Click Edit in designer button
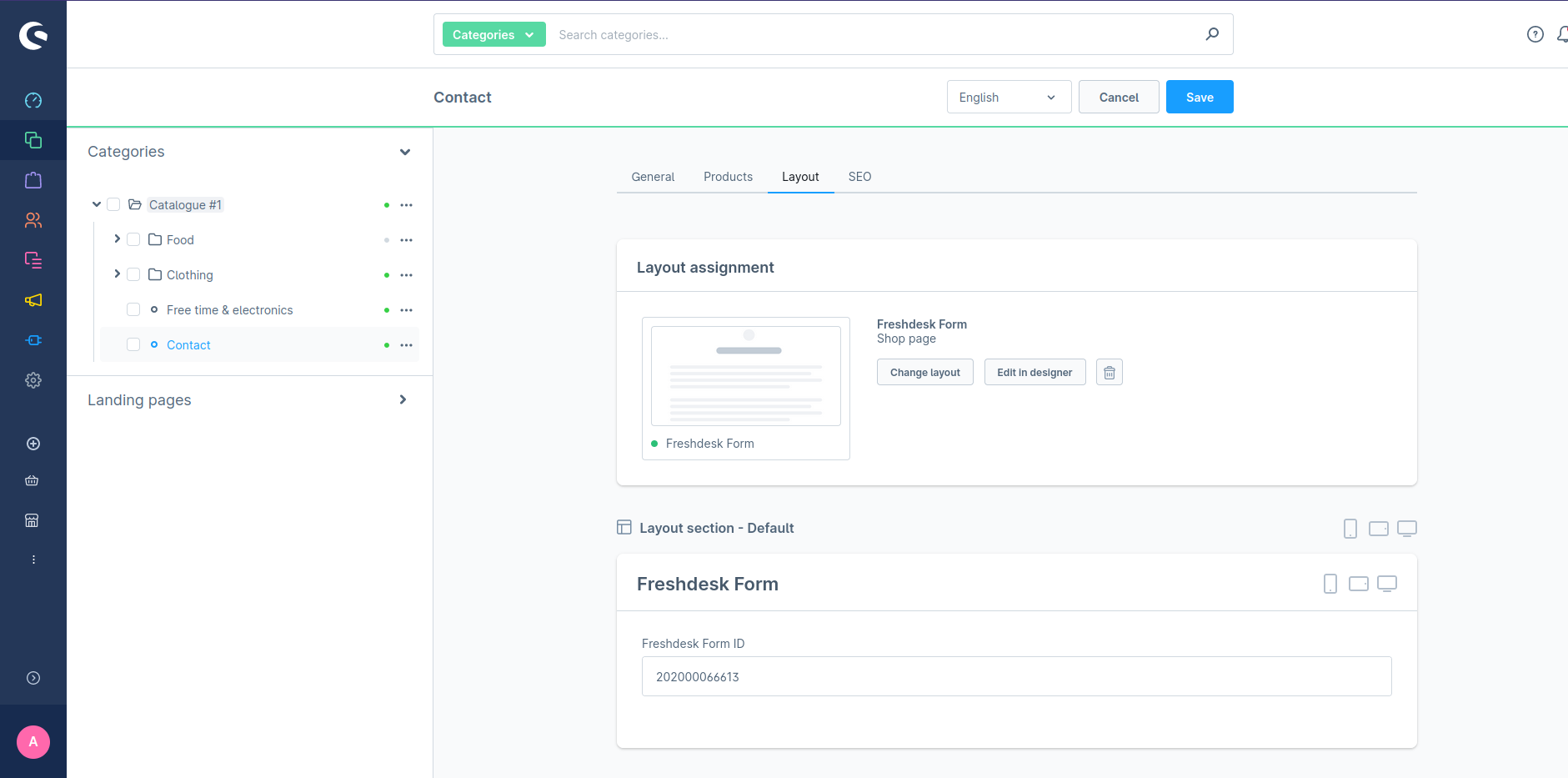1568x778 pixels. (x=1034, y=372)
